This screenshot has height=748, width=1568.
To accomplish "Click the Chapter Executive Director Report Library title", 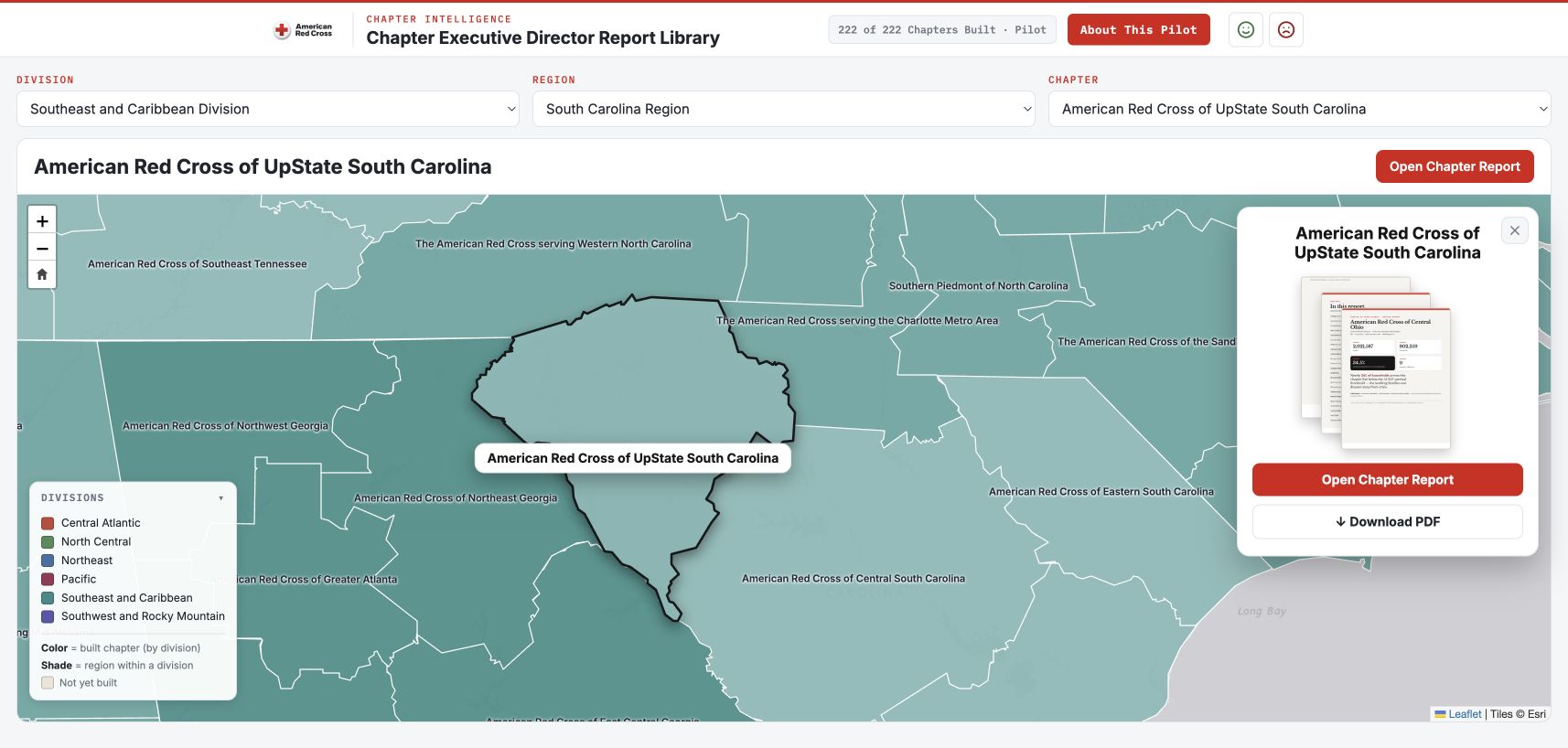I will (x=543, y=37).
